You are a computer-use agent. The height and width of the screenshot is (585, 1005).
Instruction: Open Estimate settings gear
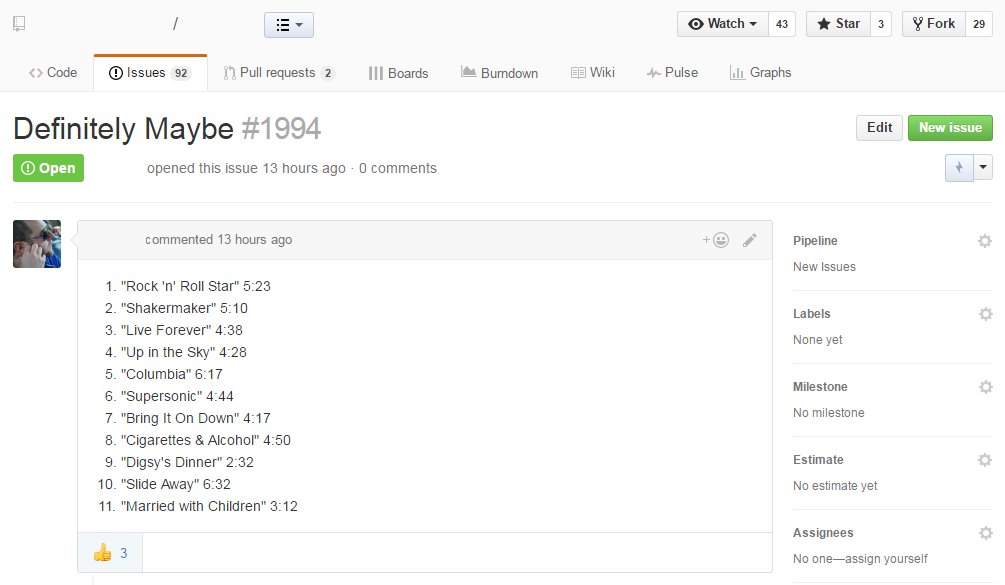click(x=984, y=460)
